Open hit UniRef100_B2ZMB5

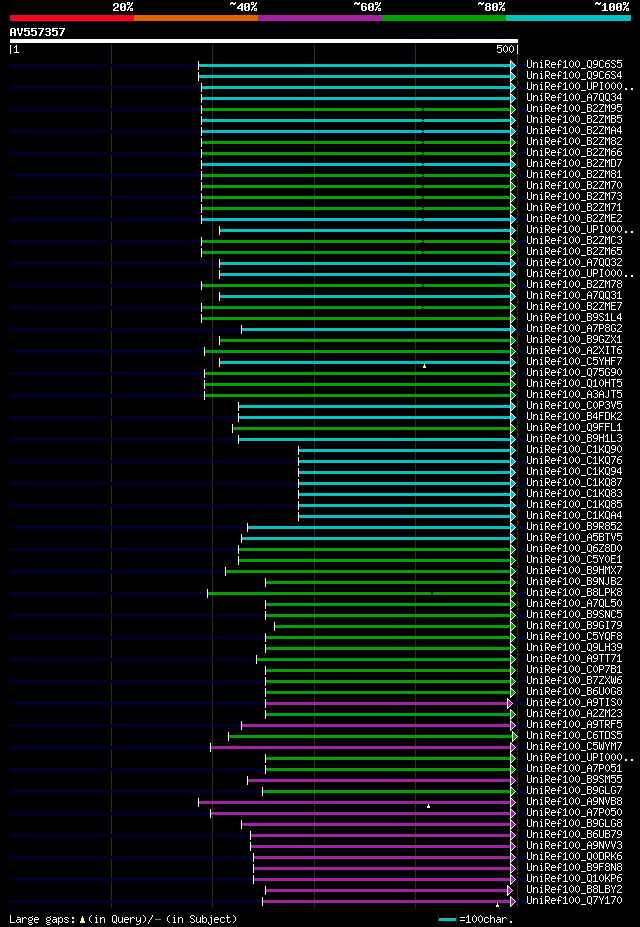pyautogui.click(x=574, y=119)
